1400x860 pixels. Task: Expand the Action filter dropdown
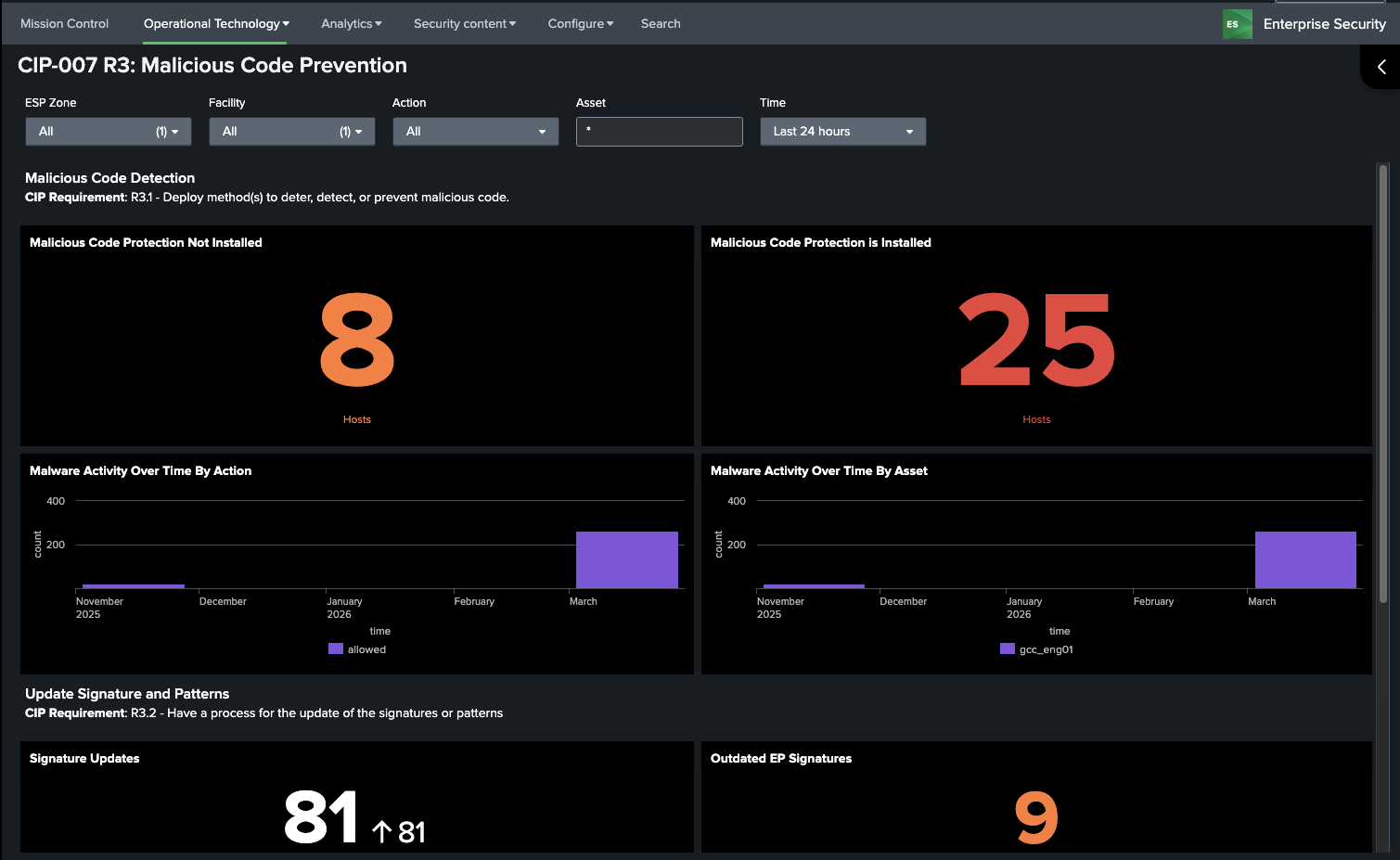pyautogui.click(x=475, y=132)
